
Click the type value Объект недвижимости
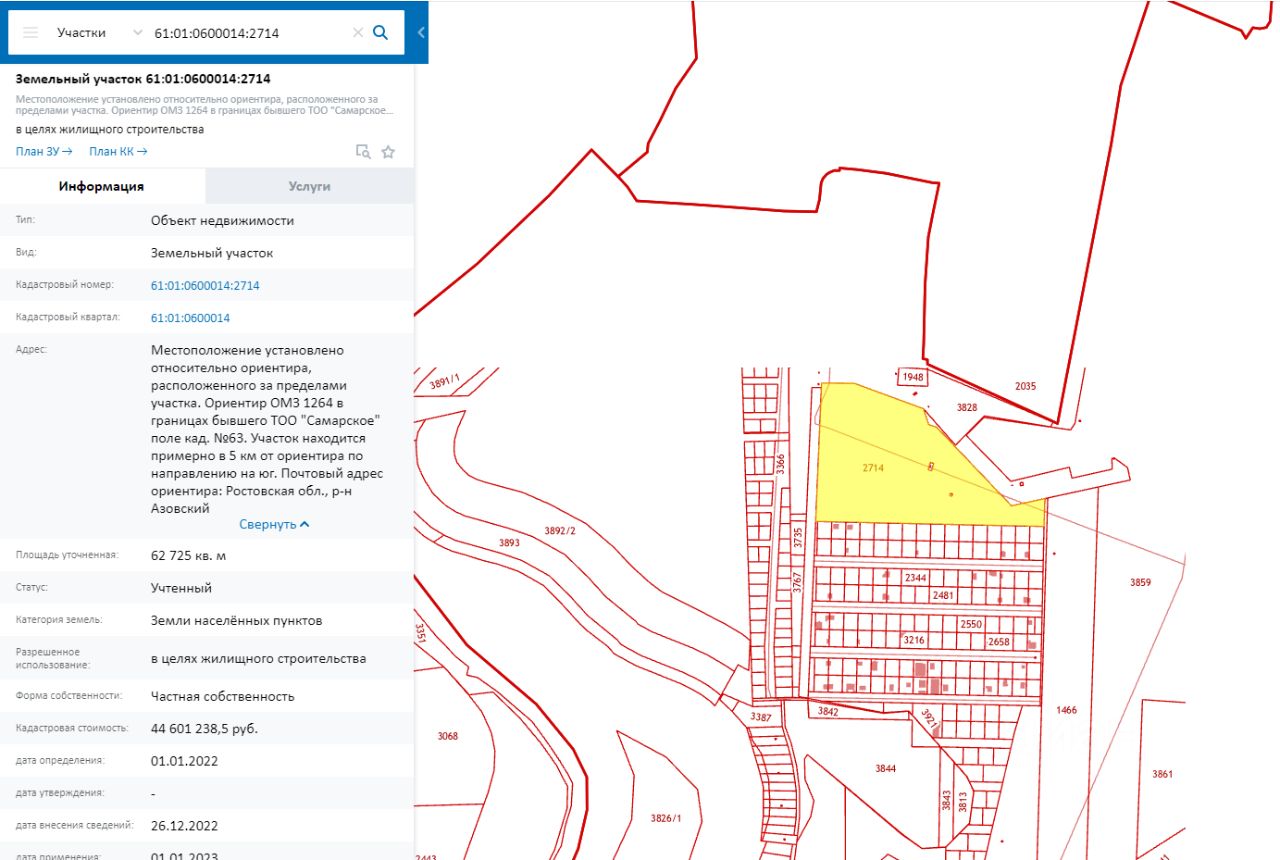[x=223, y=221]
